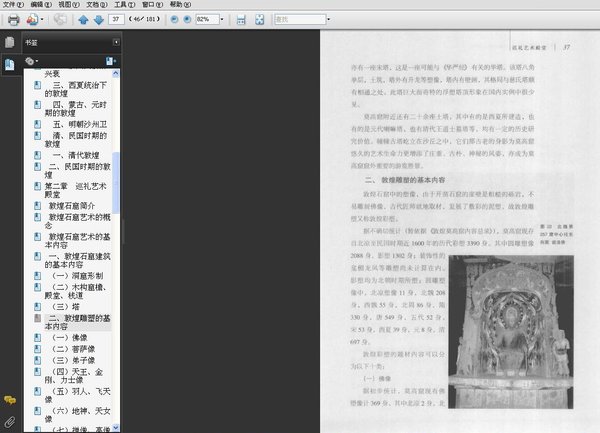
Task: Click the zoom out (minus) button
Action: (x=174, y=19)
